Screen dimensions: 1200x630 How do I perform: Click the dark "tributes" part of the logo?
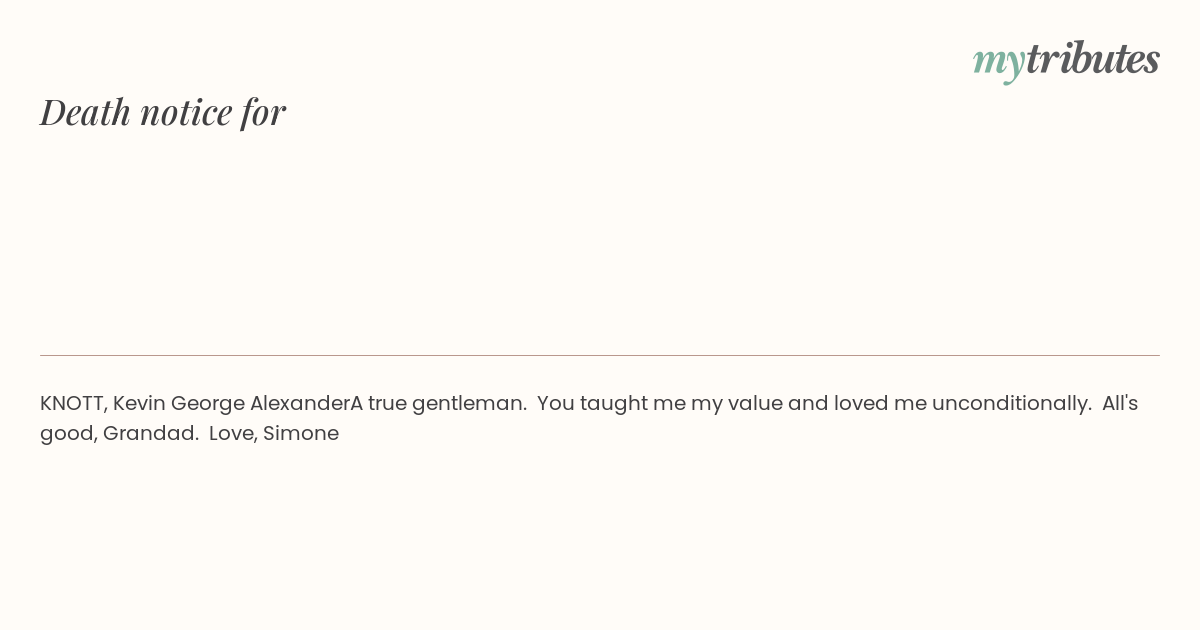(x=1092, y=60)
